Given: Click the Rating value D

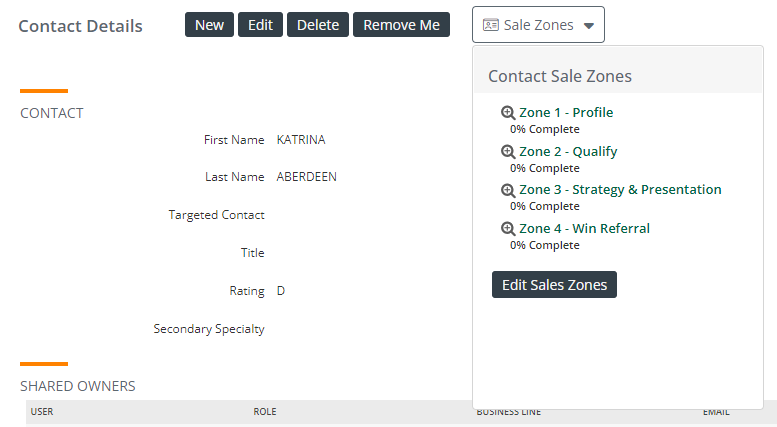Looking at the screenshot, I should (x=280, y=291).
